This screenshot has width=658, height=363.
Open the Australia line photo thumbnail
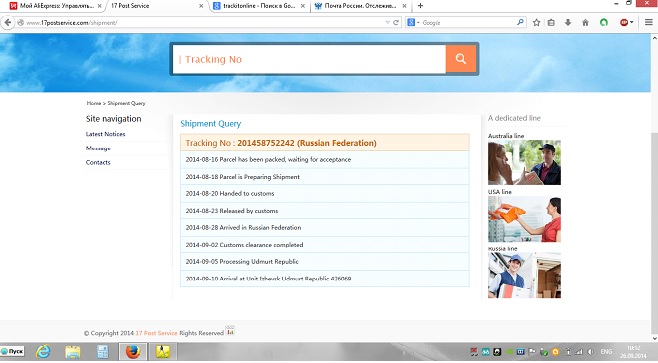524,163
